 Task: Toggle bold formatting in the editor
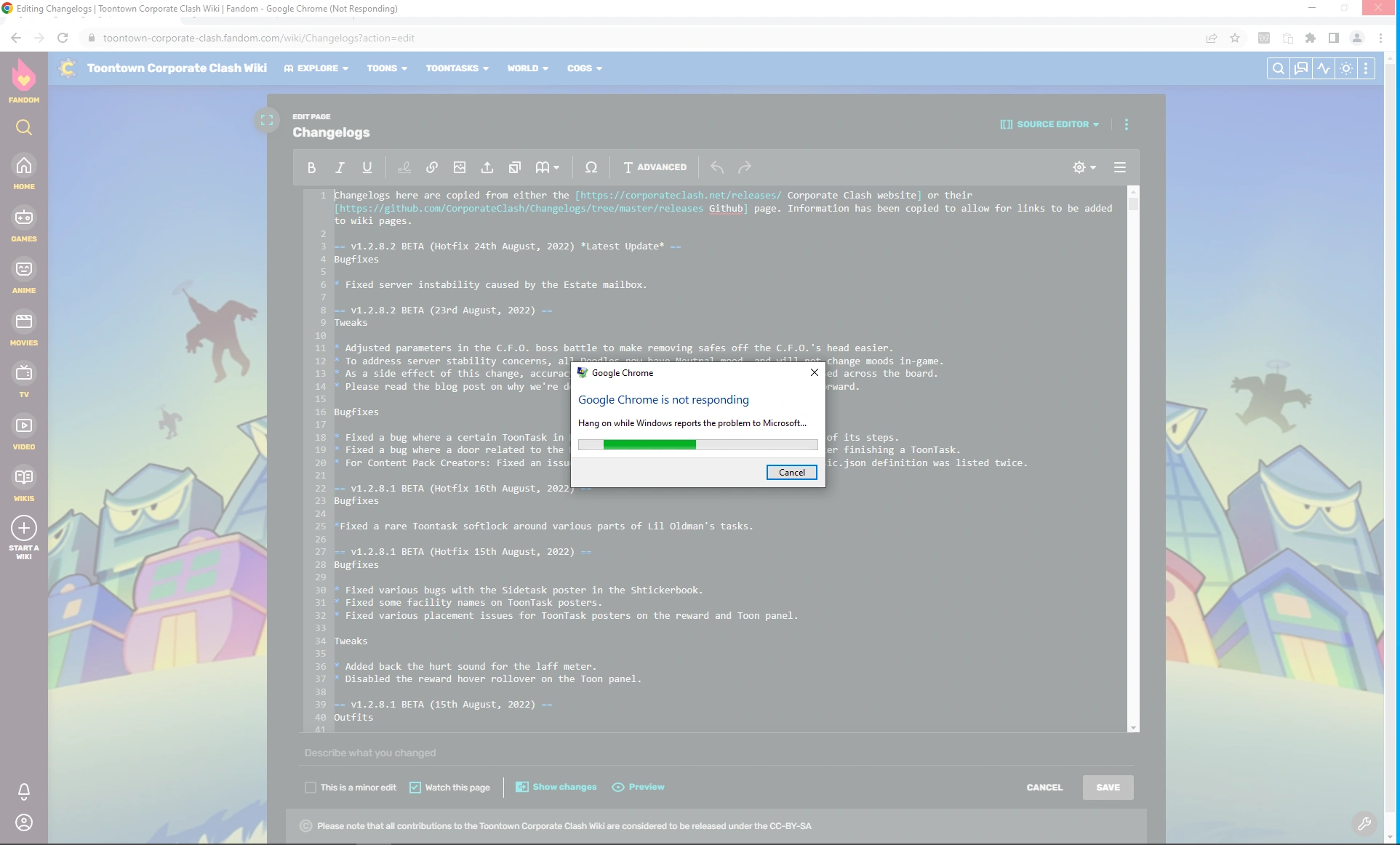coord(311,167)
